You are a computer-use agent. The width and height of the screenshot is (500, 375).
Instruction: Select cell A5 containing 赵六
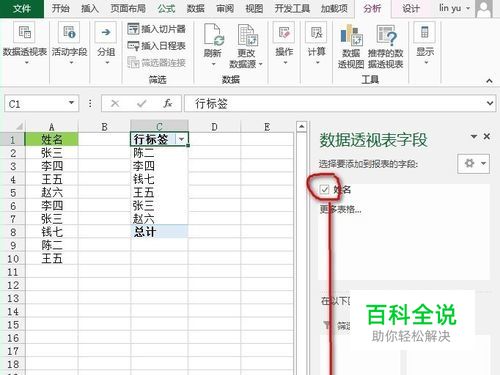click(52, 192)
